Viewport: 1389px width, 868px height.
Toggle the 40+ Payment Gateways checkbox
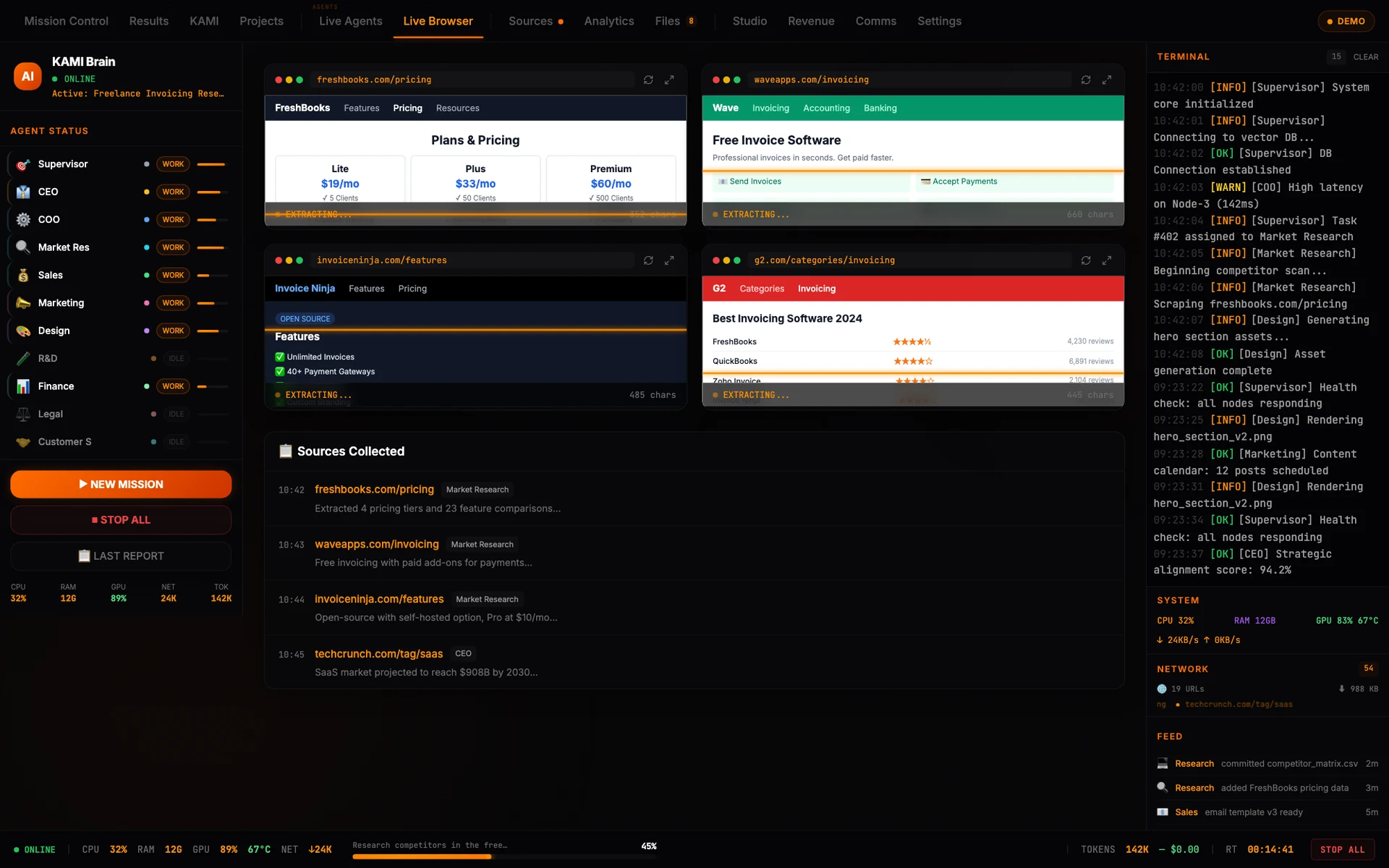pos(280,371)
